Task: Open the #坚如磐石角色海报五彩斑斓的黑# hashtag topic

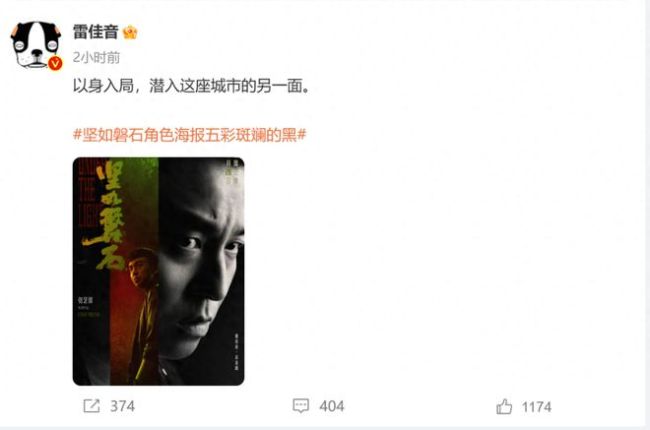Action: [x=189, y=135]
